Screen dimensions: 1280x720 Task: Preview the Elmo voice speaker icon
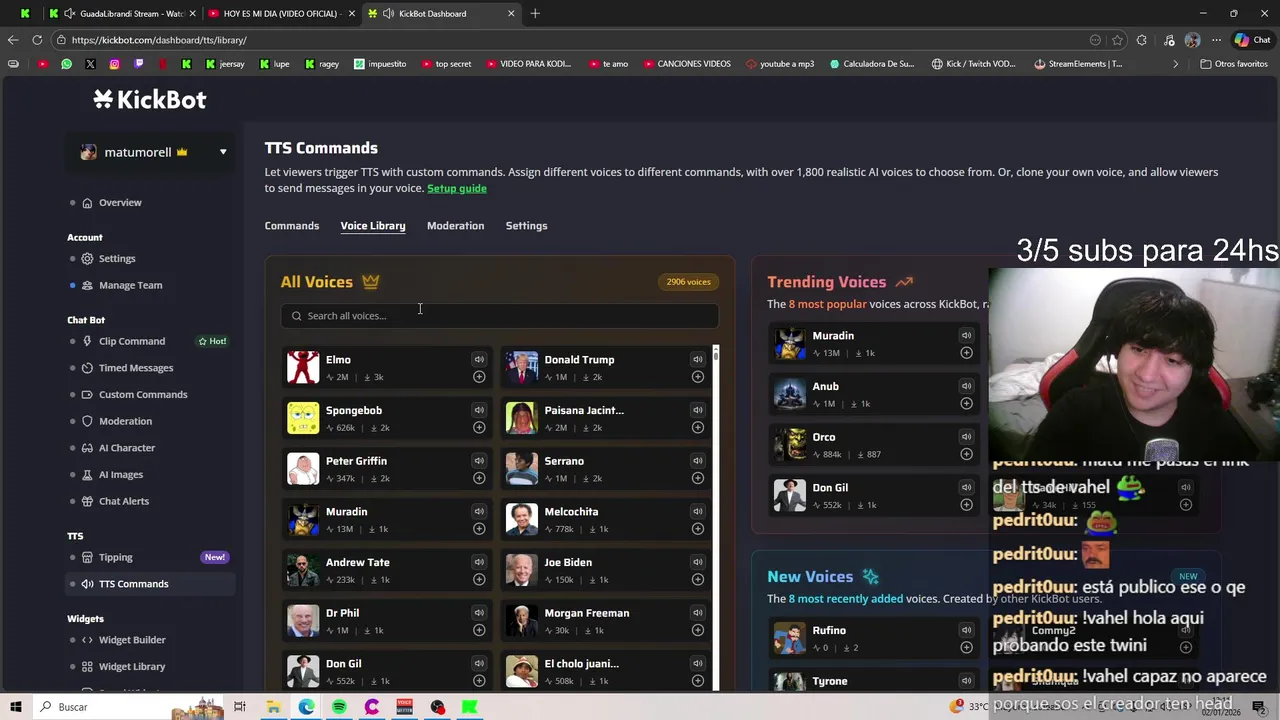pos(479,360)
